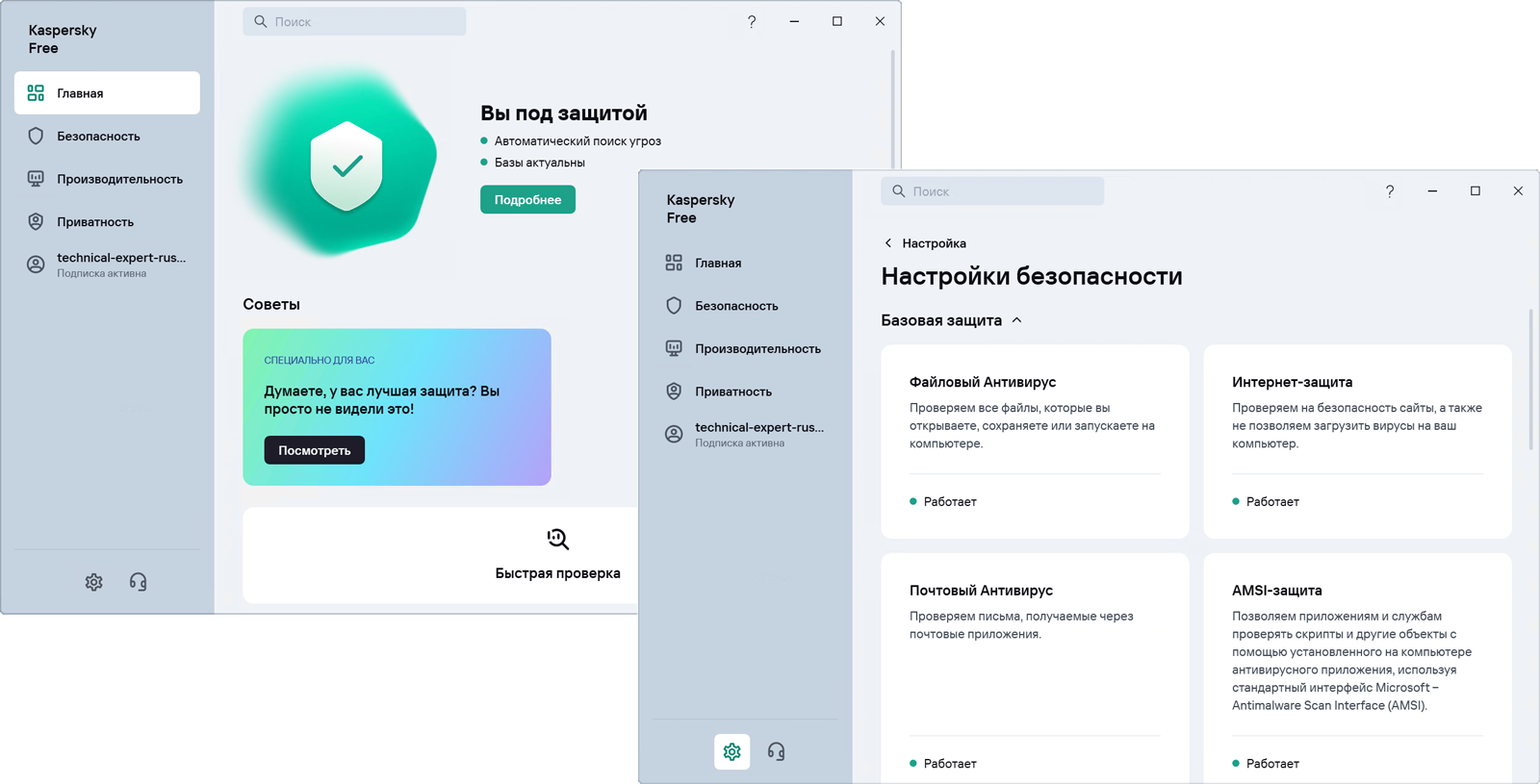Image resolution: width=1540 pixels, height=784 pixels.
Task: Click the Безопасность shield icon in back window
Action: [x=36, y=136]
